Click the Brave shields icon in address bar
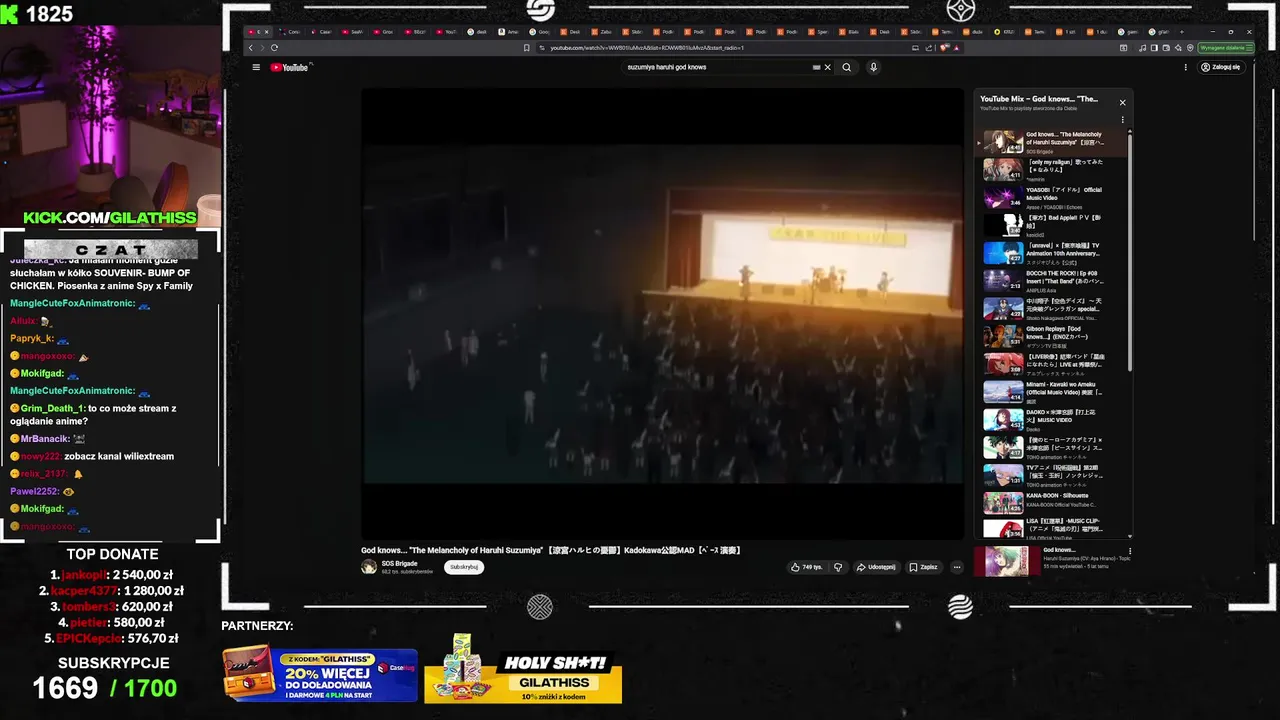The width and height of the screenshot is (1280, 720). point(945,47)
